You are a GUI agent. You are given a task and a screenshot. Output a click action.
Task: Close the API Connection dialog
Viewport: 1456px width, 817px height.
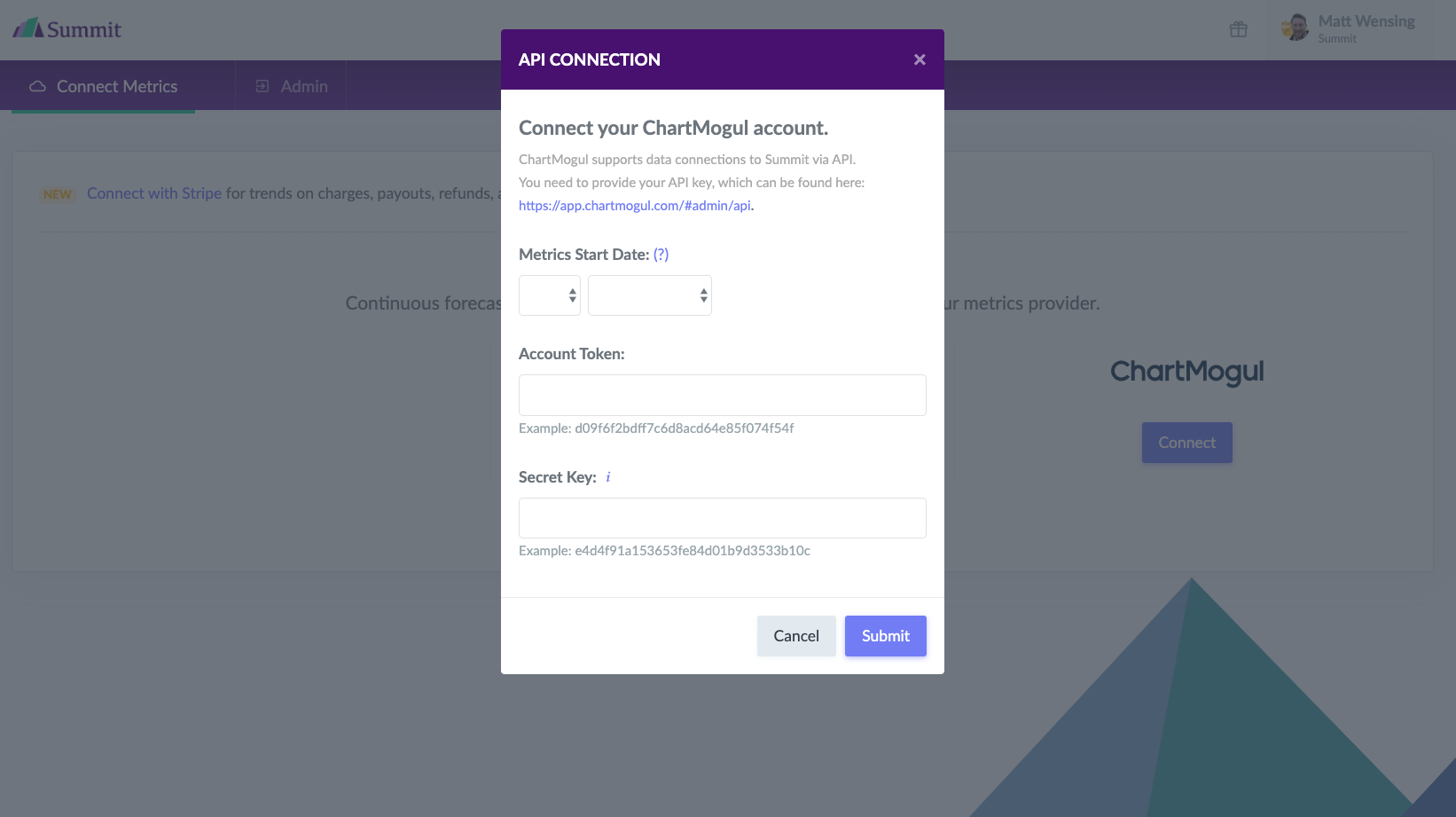[x=920, y=59]
